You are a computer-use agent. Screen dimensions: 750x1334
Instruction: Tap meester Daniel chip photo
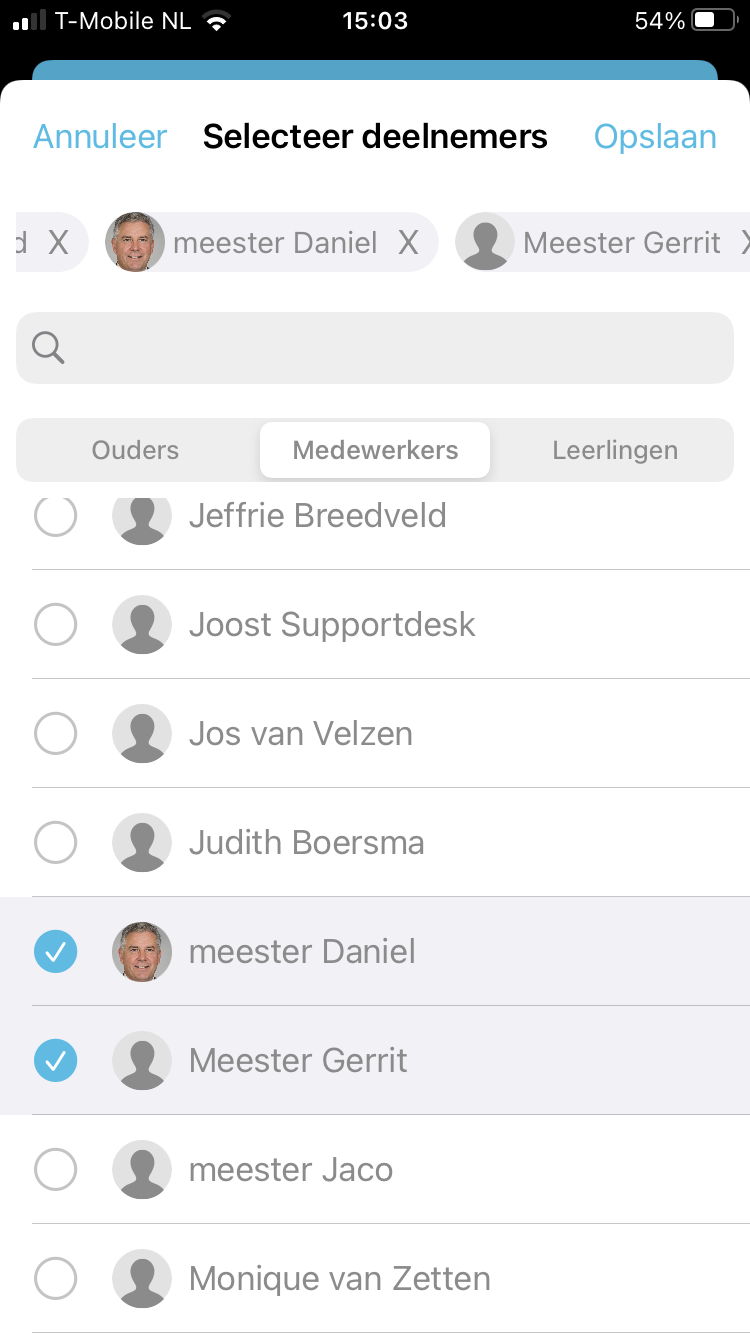[135, 243]
